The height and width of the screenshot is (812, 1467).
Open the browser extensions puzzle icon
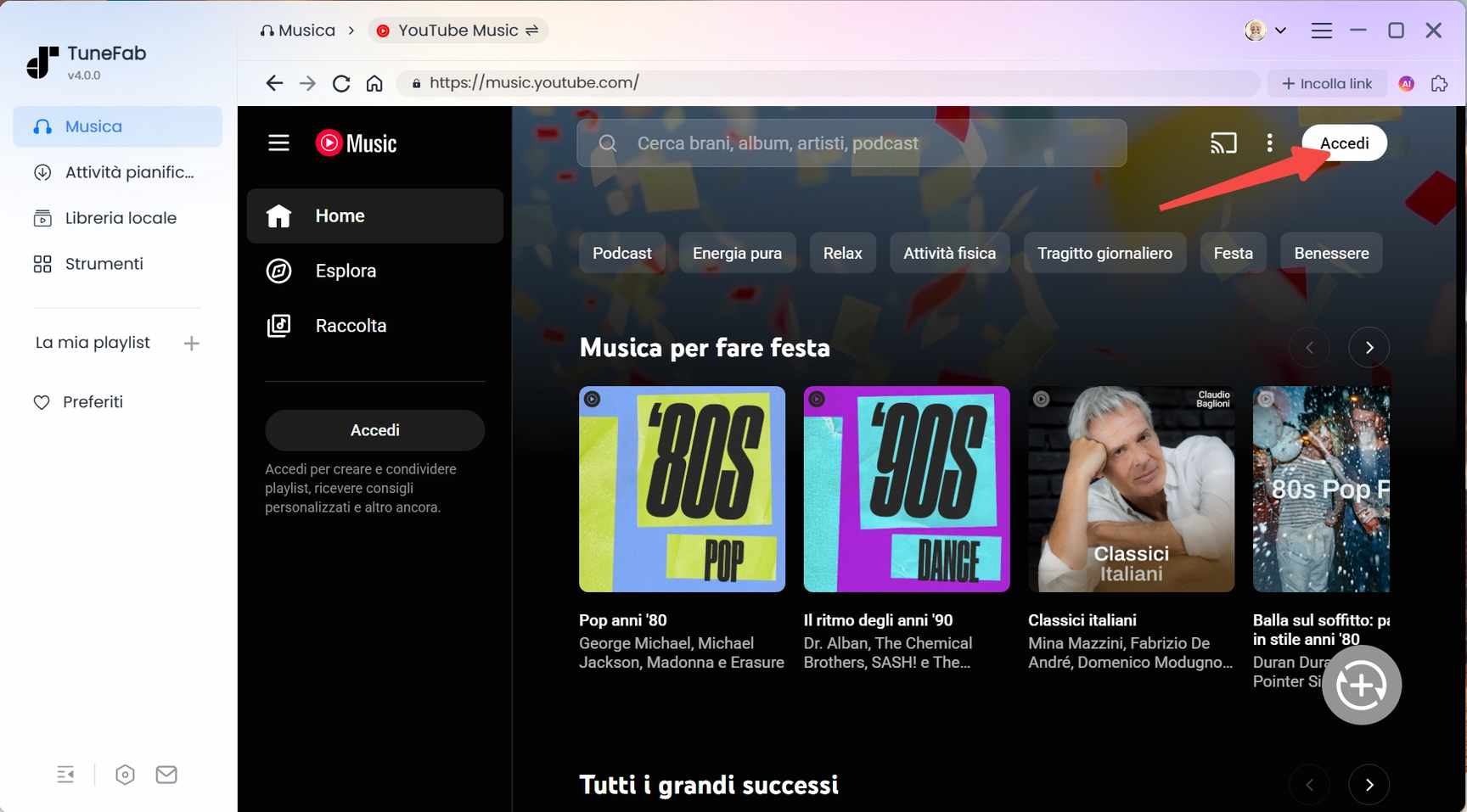point(1439,82)
